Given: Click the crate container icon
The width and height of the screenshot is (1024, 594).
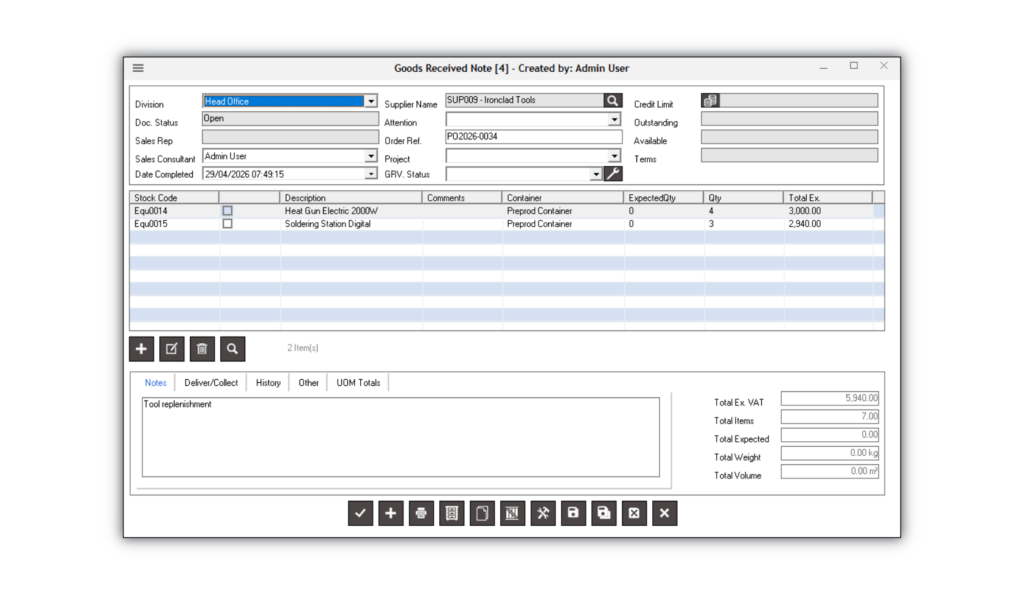Looking at the screenshot, I should pos(513,513).
